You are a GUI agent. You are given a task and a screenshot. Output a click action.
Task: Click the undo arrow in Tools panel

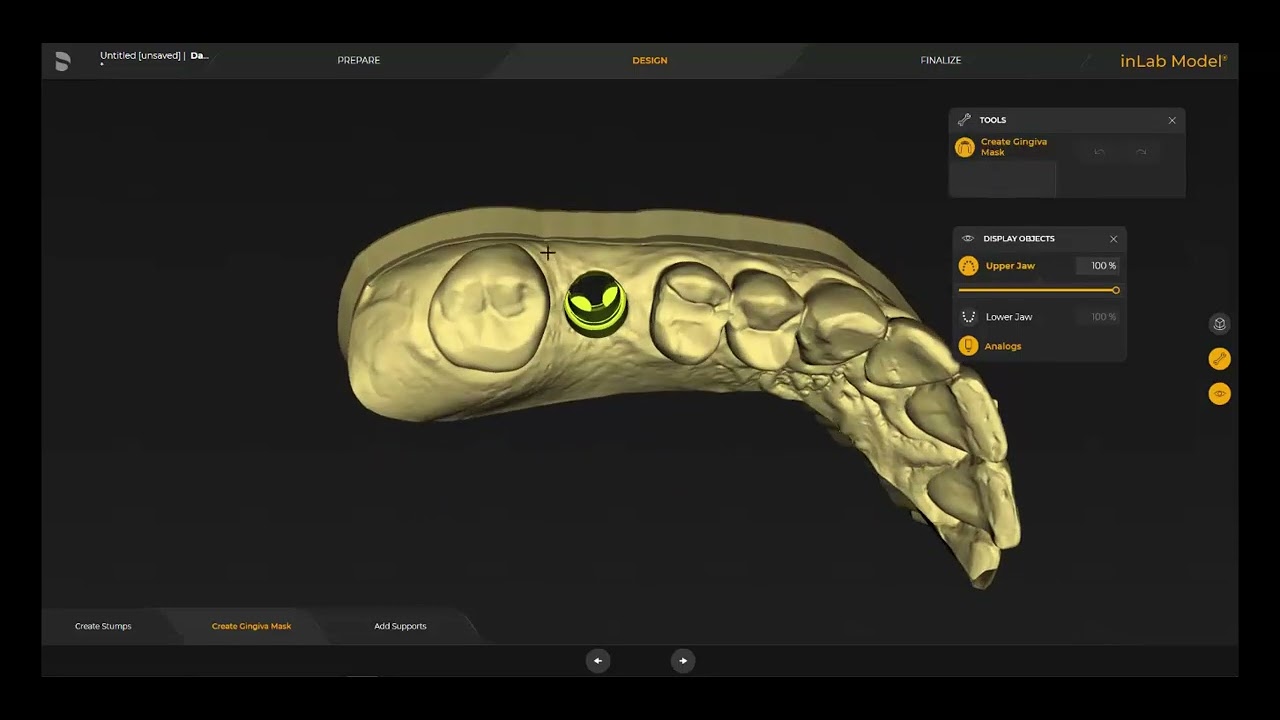coord(1099,152)
